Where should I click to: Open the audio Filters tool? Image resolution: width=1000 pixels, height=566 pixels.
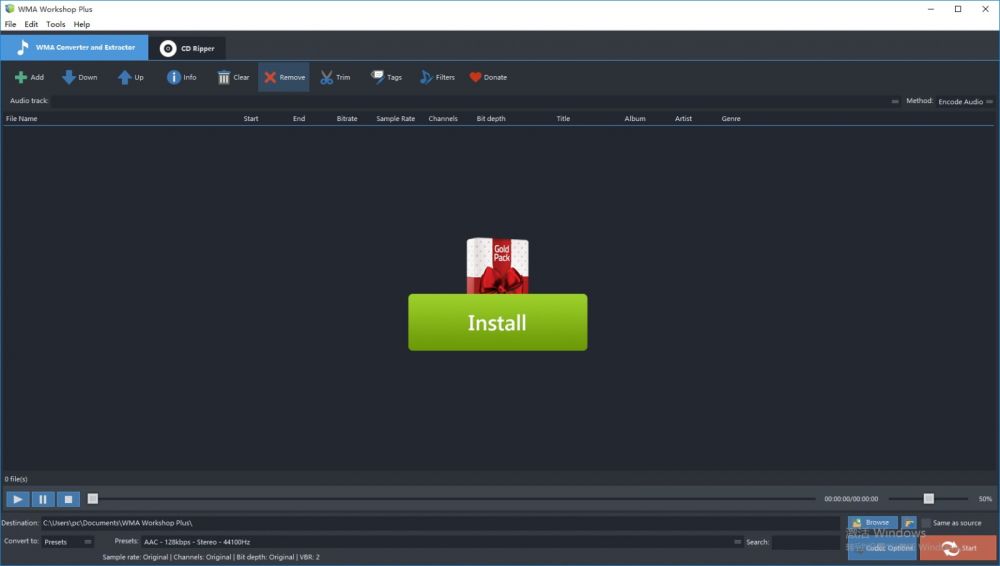[x=438, y=77]
